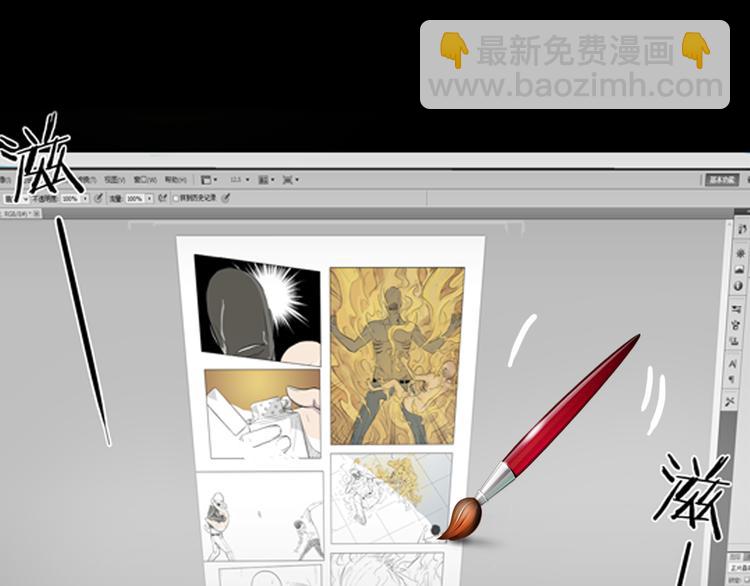Expand the 流量 flow dropdown arrow
This screenshot has width=750, height=586.
click(150, 199)
